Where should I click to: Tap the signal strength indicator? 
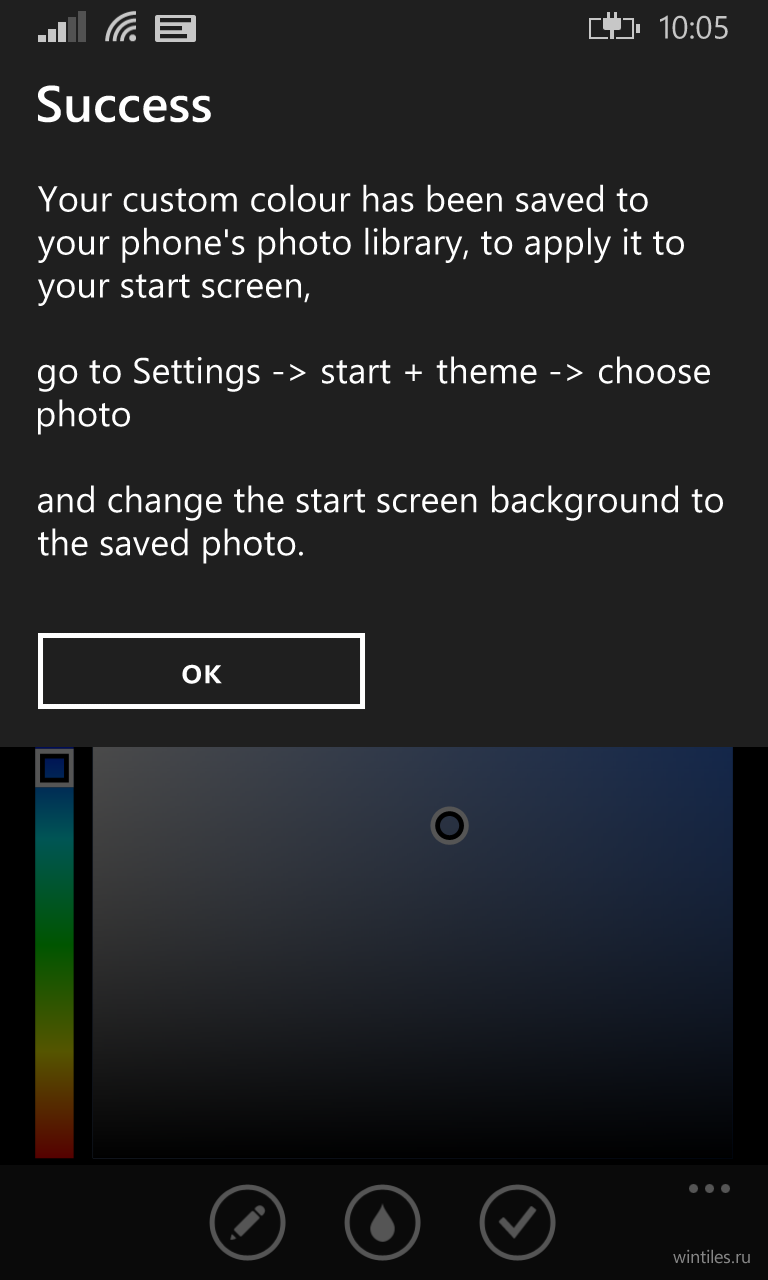click(x=62, y=28)
